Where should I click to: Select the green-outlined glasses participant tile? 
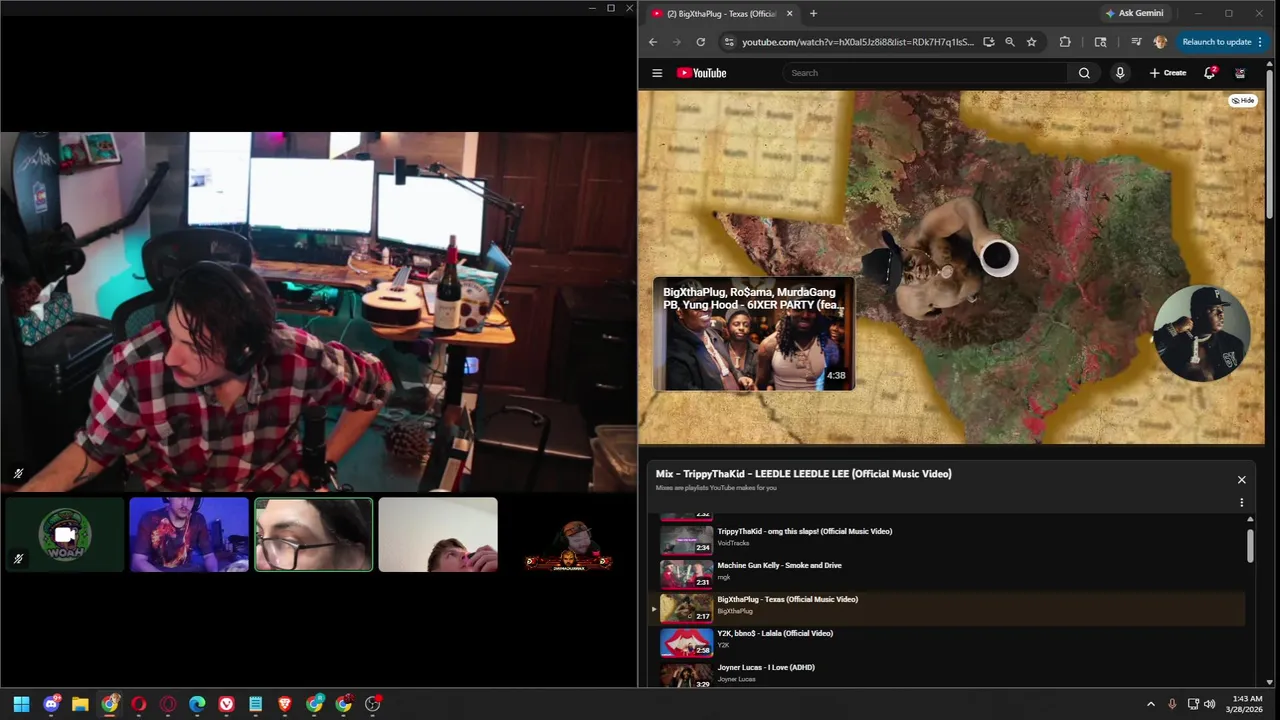pyautogui.click(x=314, y=535)
